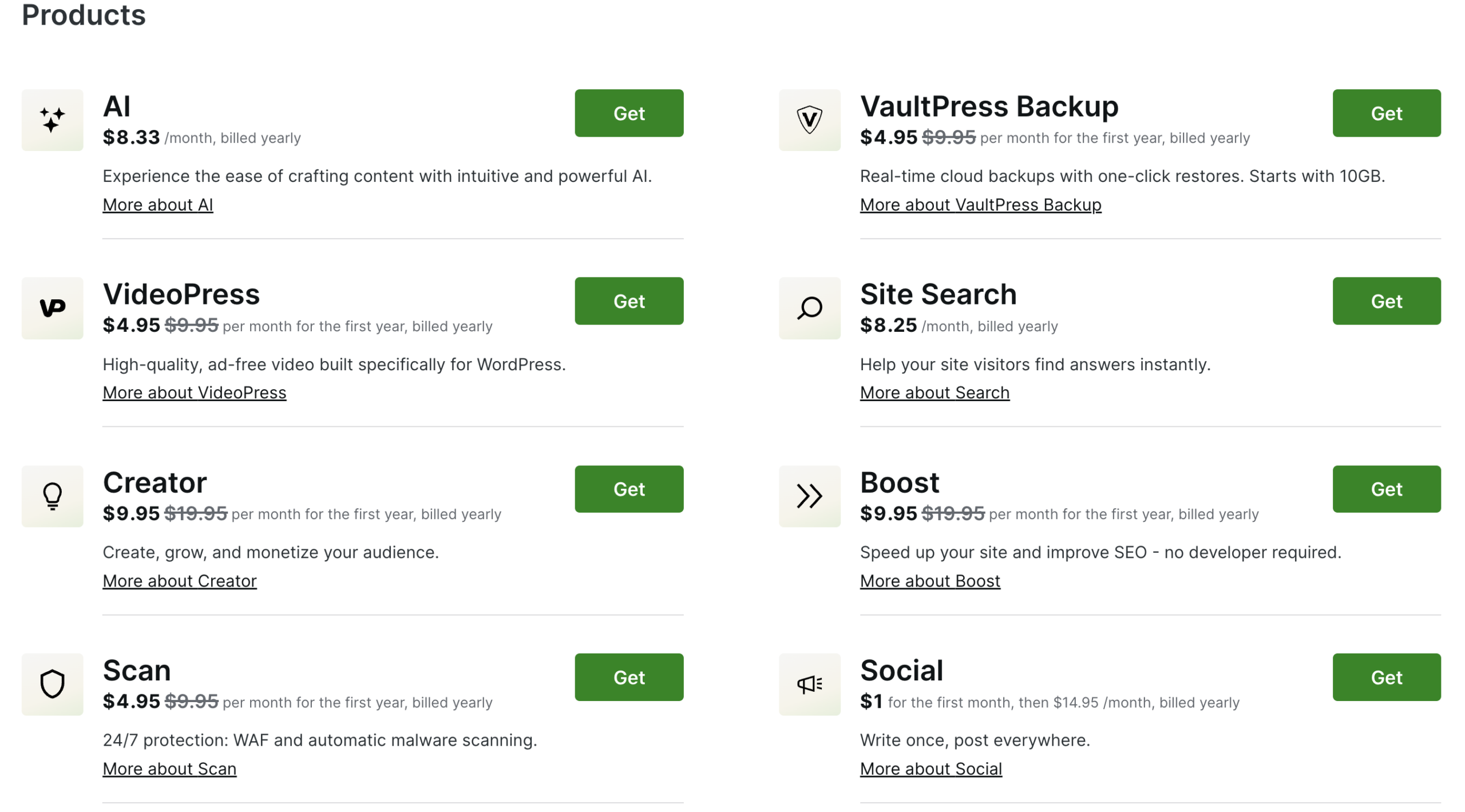
Task: Visit the More about Boost link
Action: pos(929,581)
